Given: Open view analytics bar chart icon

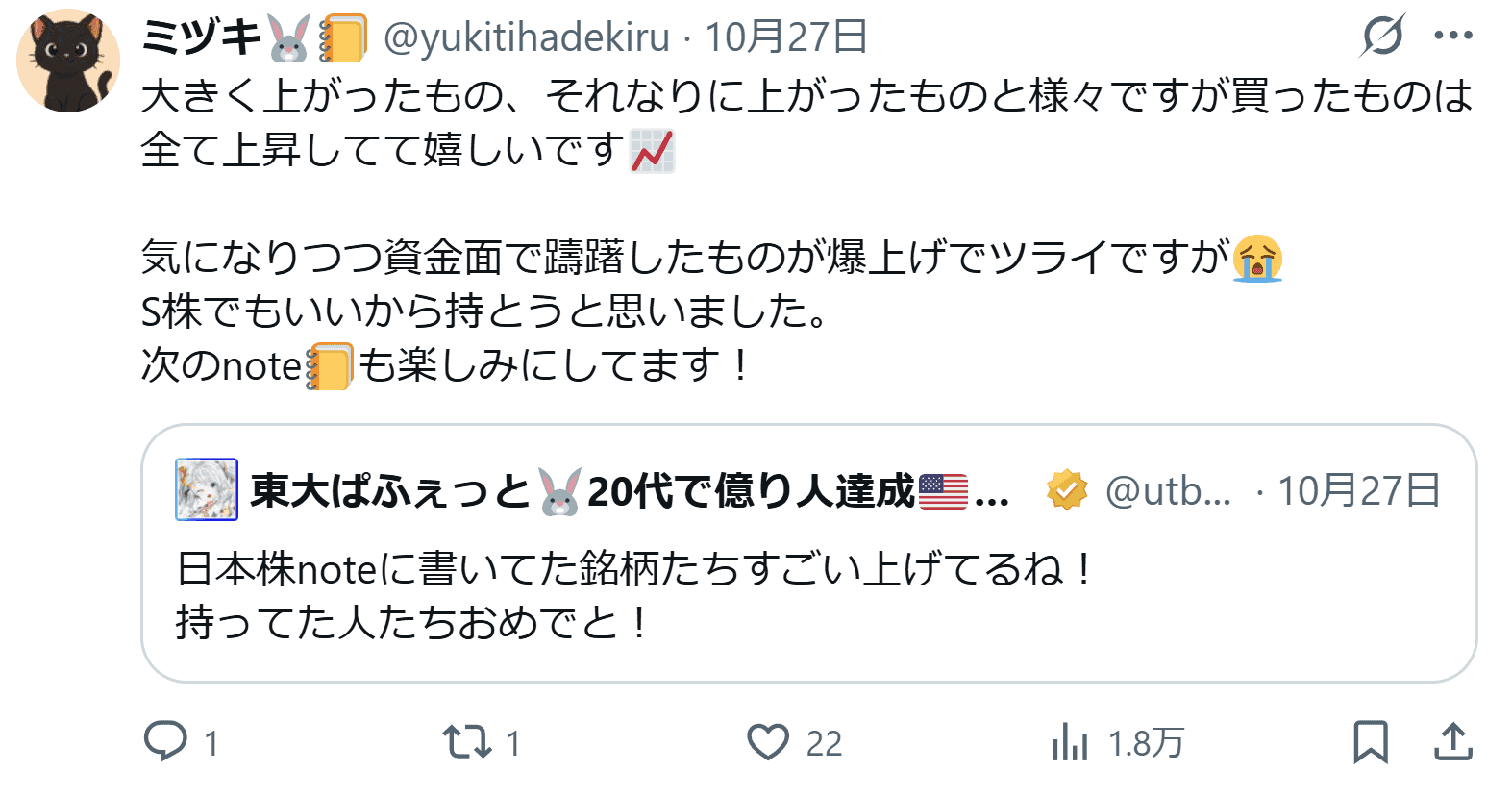Looking at the screenshot, I should (x=1070, y=742).
